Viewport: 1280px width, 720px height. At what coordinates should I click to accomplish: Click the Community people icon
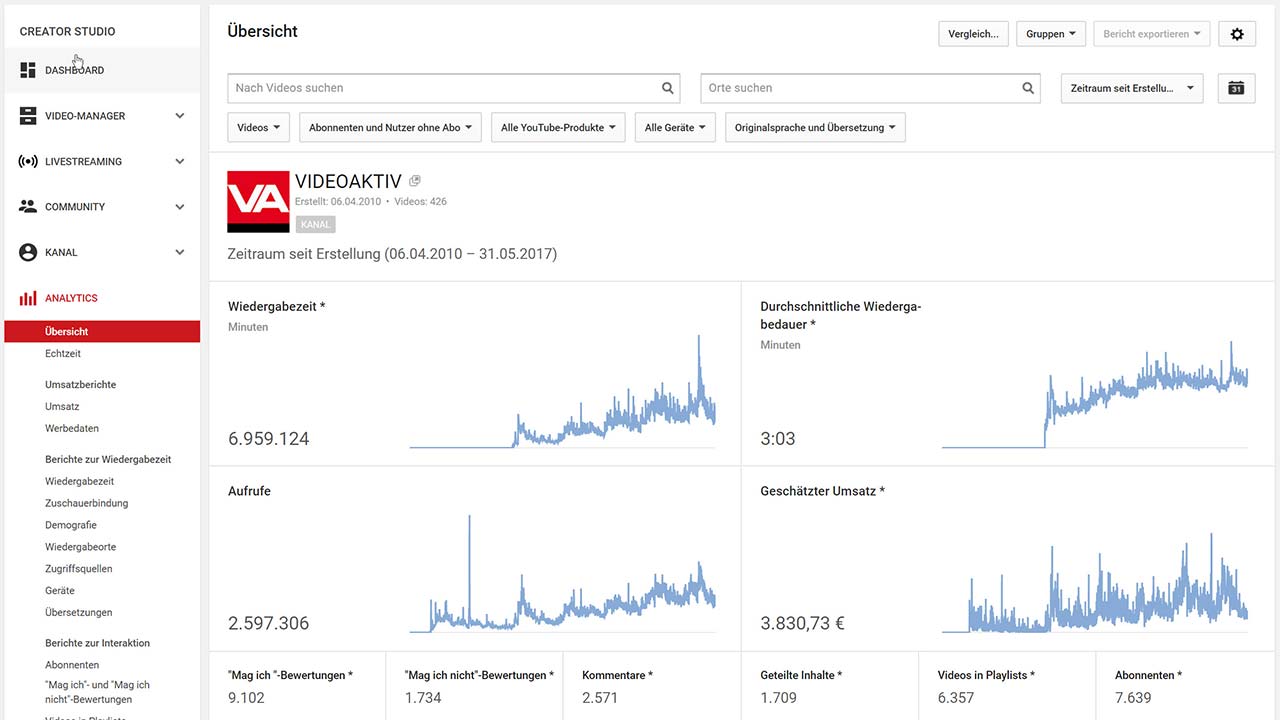[28, 207]
